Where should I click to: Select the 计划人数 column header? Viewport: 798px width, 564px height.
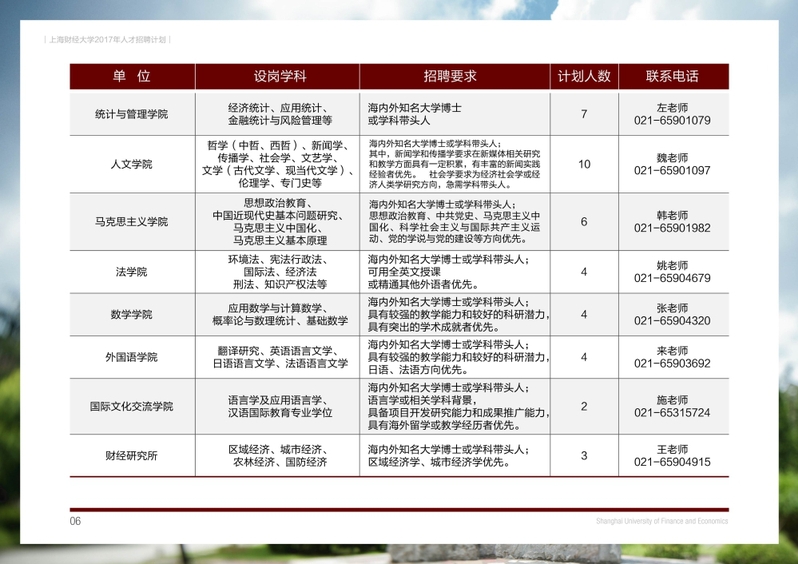(584, 77)
